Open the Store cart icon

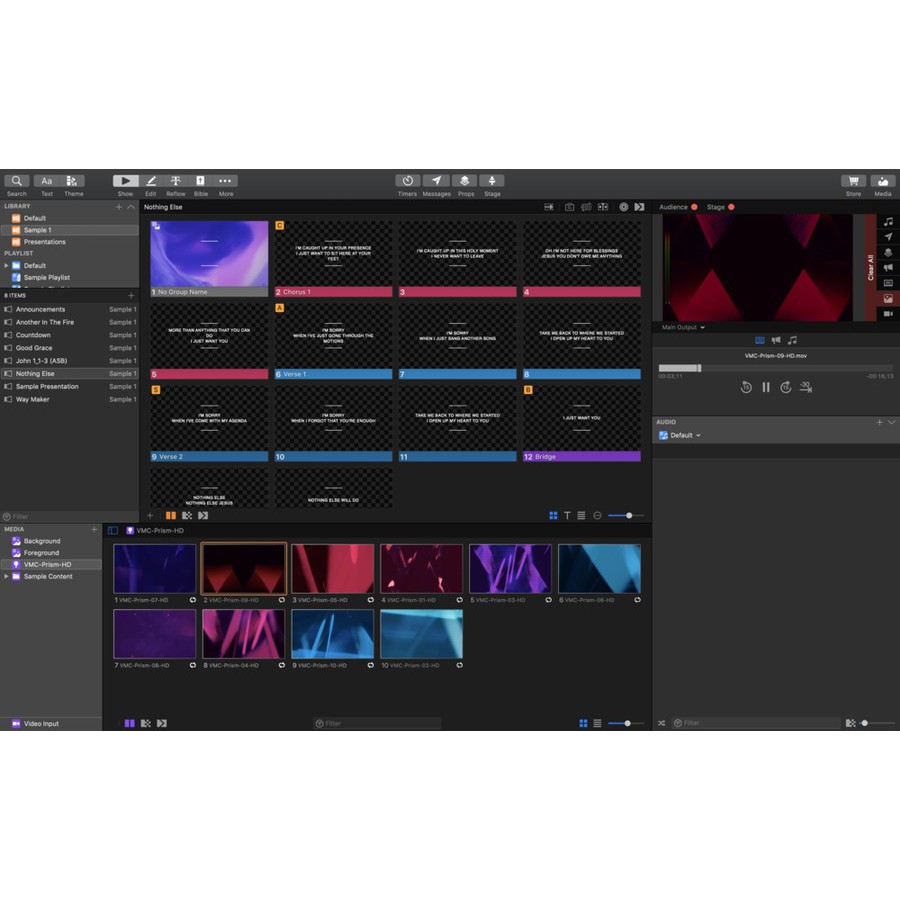pos(853,181)
